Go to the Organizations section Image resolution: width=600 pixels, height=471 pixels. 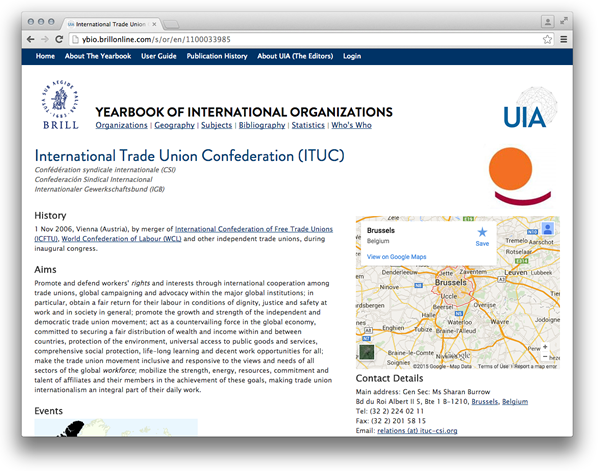[x=121, y=125]
